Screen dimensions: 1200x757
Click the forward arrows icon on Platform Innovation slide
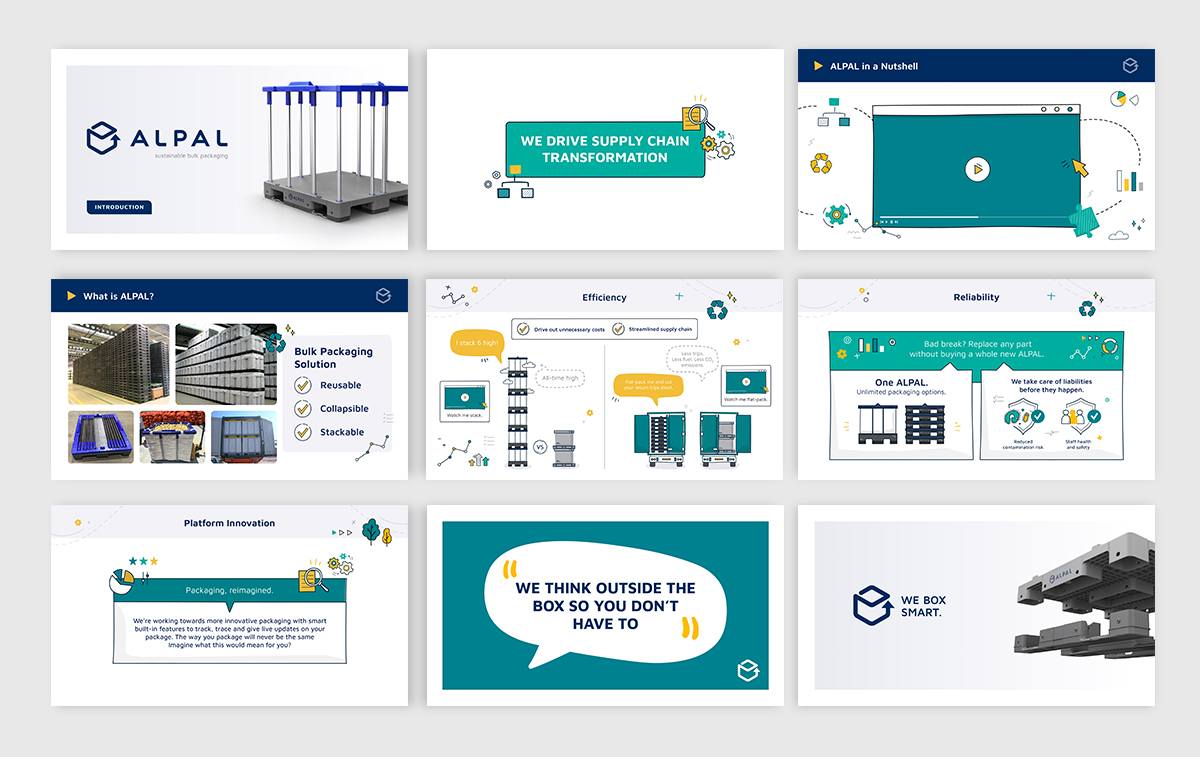tap(342, 532)
